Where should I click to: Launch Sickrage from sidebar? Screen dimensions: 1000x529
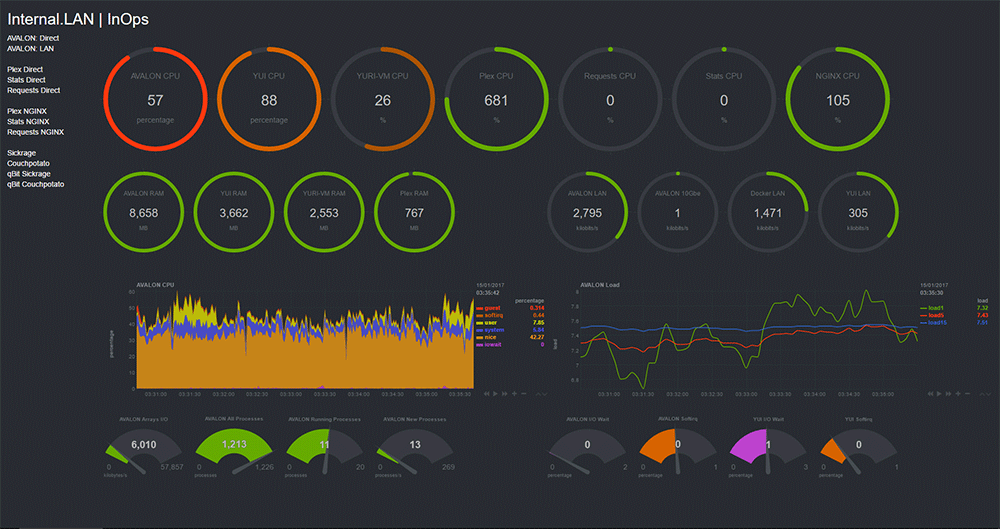click(22, 153)
